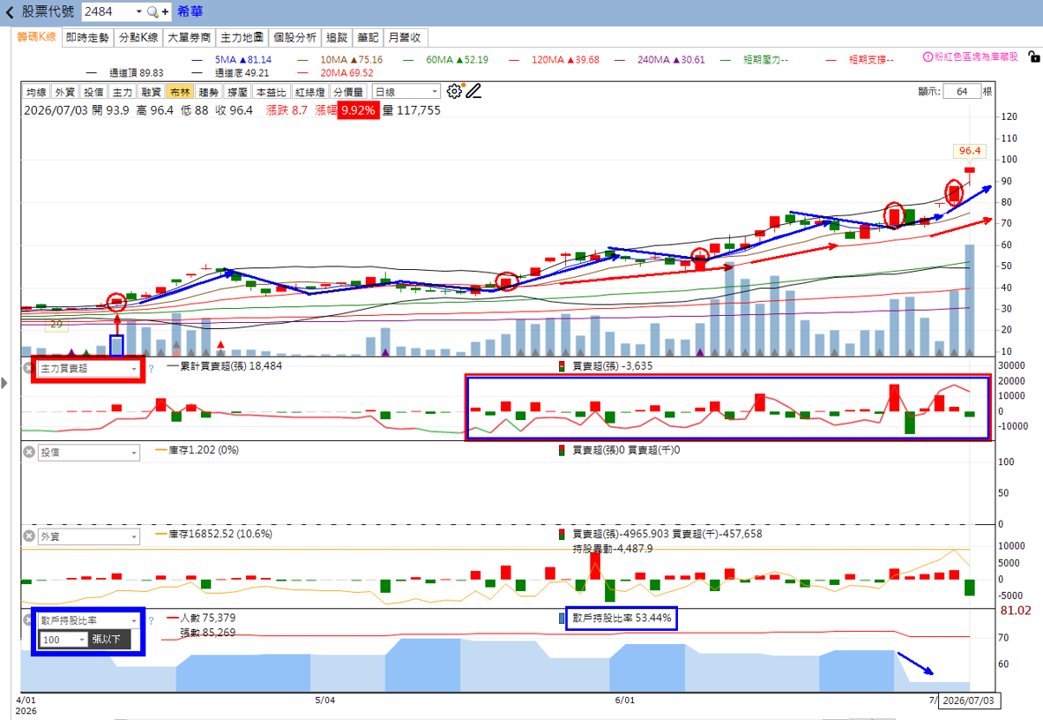This screenshot has width=1043, height=720.
Task: Open help for 散戶持股比率
Action: tap(151, 620)
